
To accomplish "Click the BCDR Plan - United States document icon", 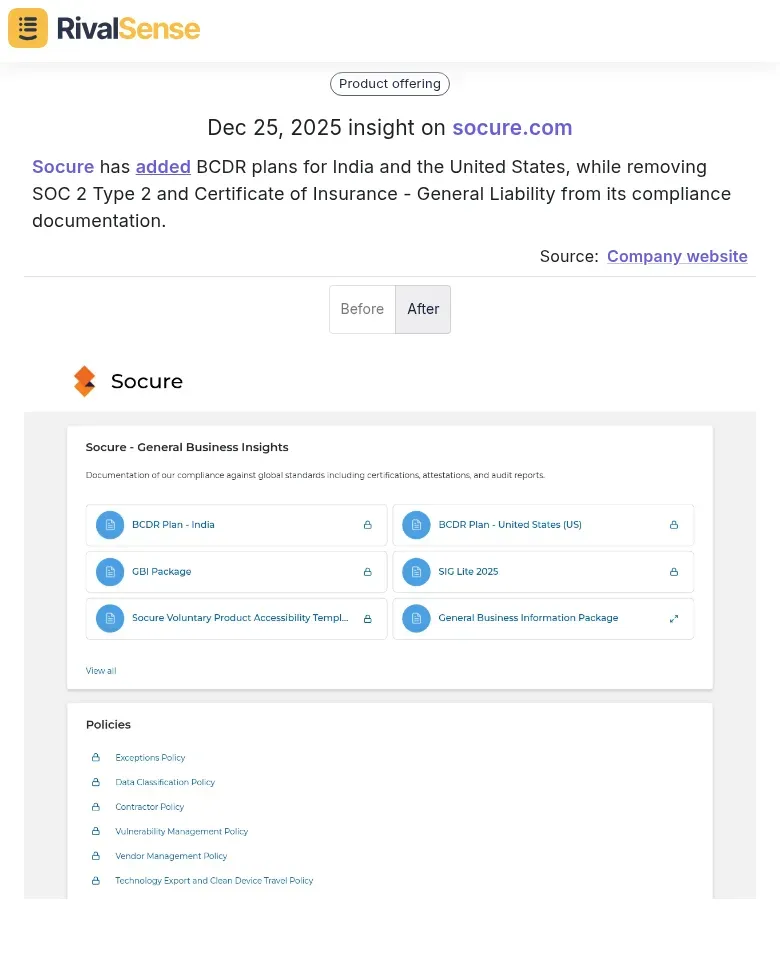I will point(416,524).
